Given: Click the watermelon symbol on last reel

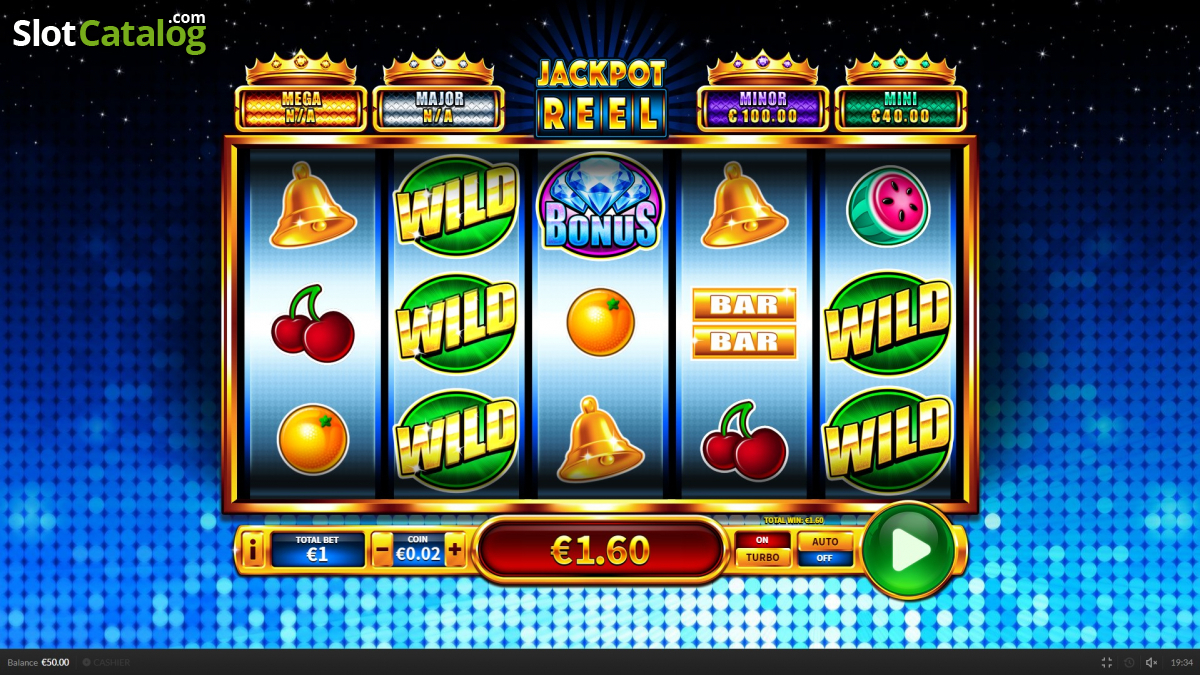Looking at the screenshot, I should pos(888,206).
